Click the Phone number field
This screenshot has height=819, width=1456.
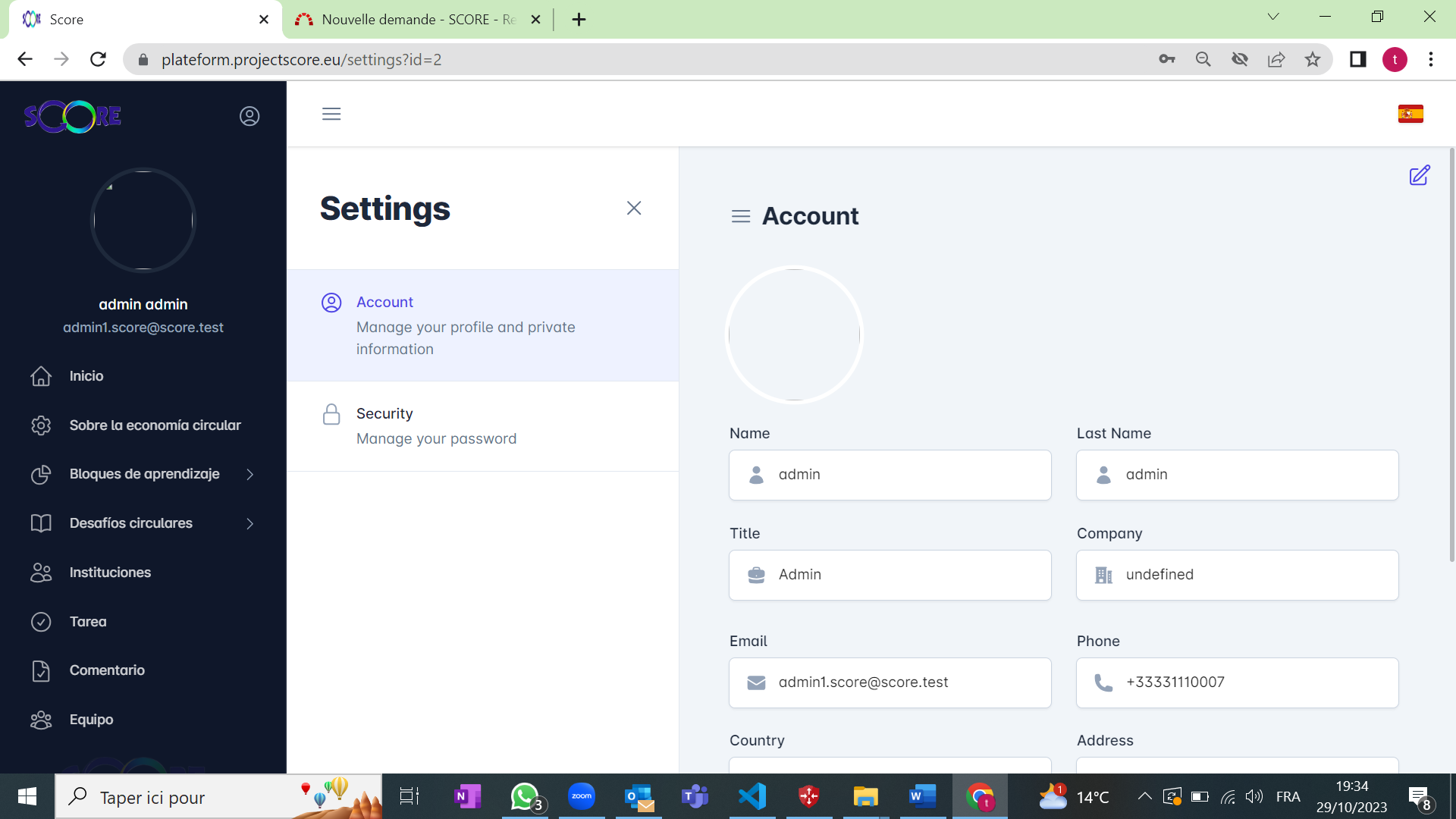tap(1237, 682)
